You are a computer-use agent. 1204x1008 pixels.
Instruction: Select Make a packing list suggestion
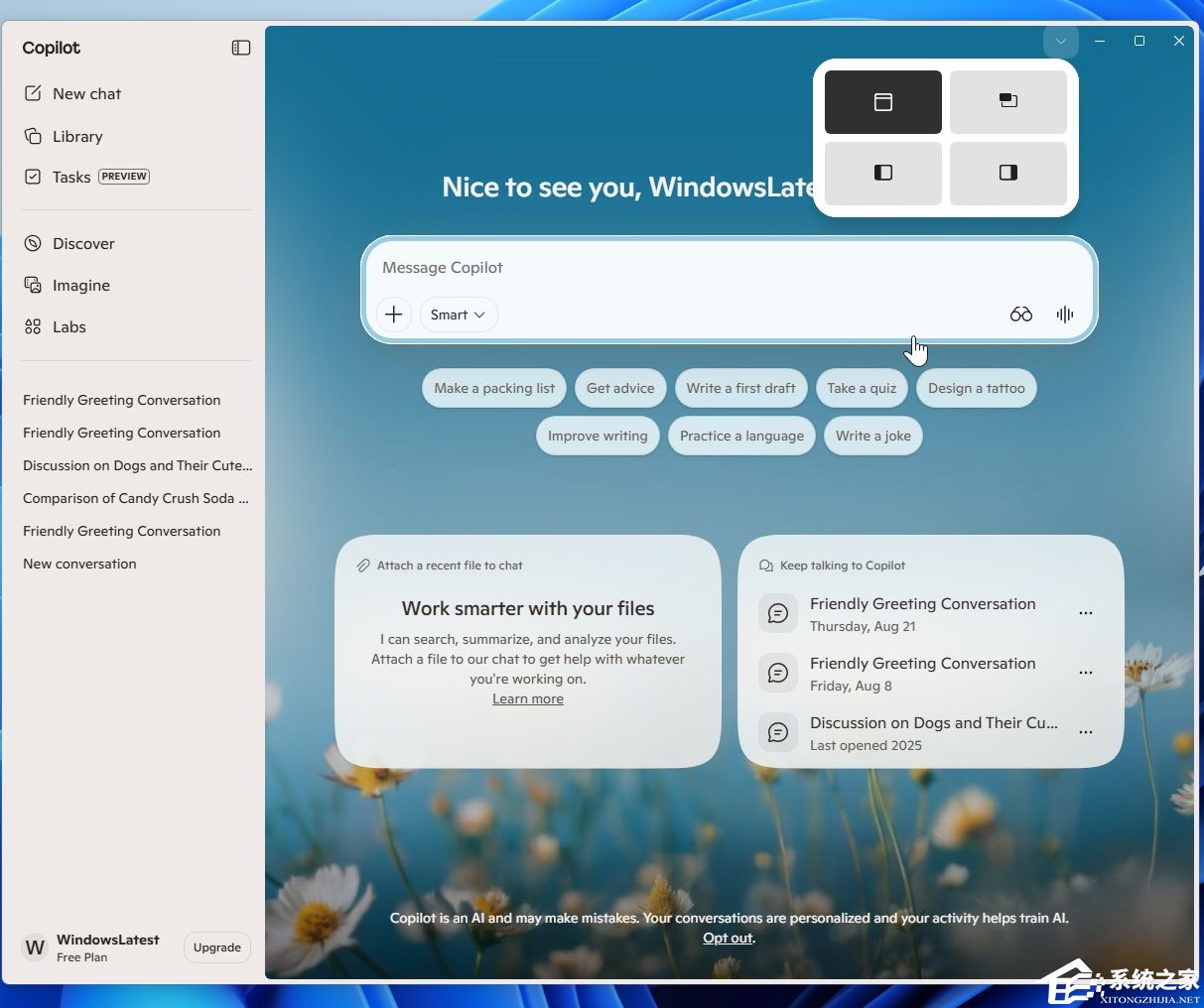tap(494, 388)
